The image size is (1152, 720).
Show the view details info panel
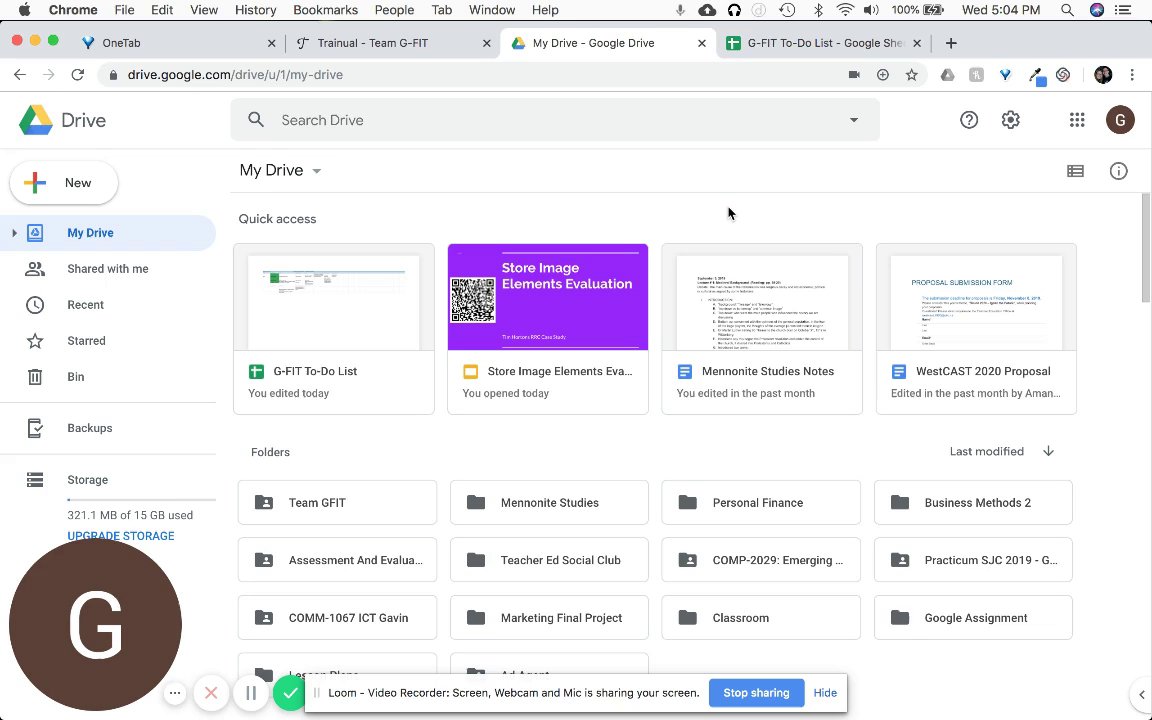coord(1118,171)
